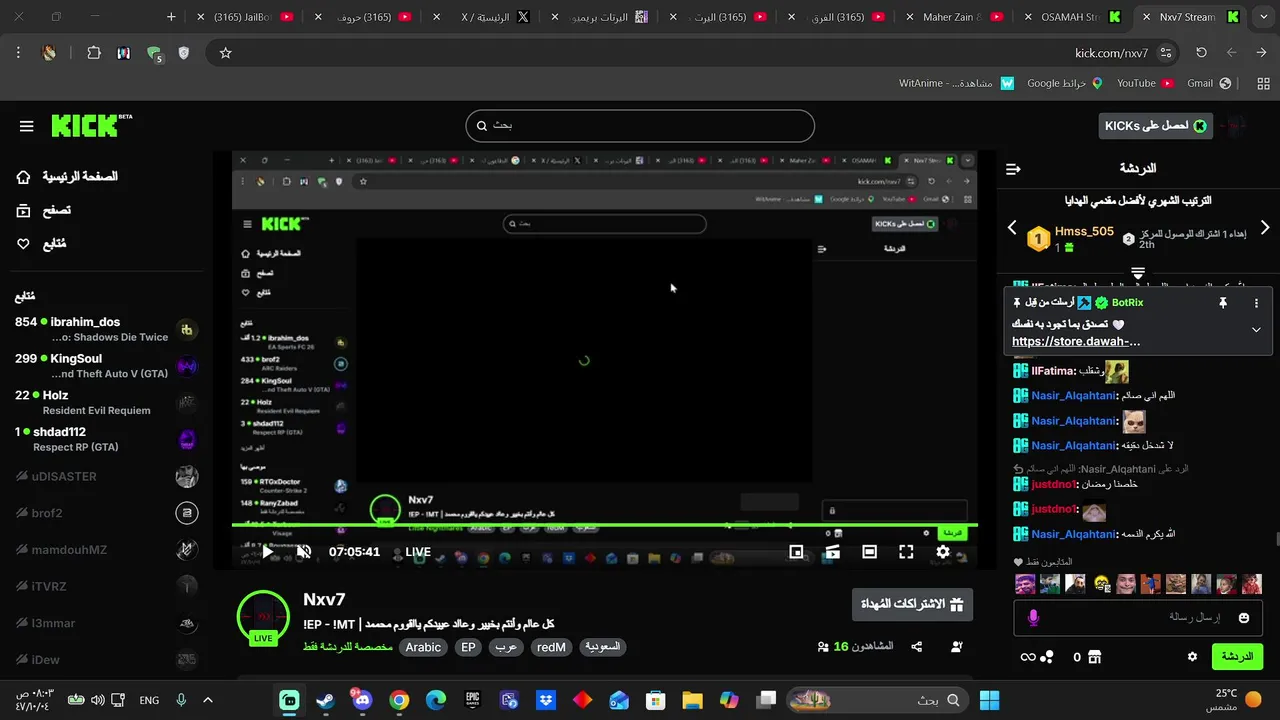Go to الصفحة الرئيسية home in sidebar
This screenshot has width=1280, height=720.
coord(66,176)
